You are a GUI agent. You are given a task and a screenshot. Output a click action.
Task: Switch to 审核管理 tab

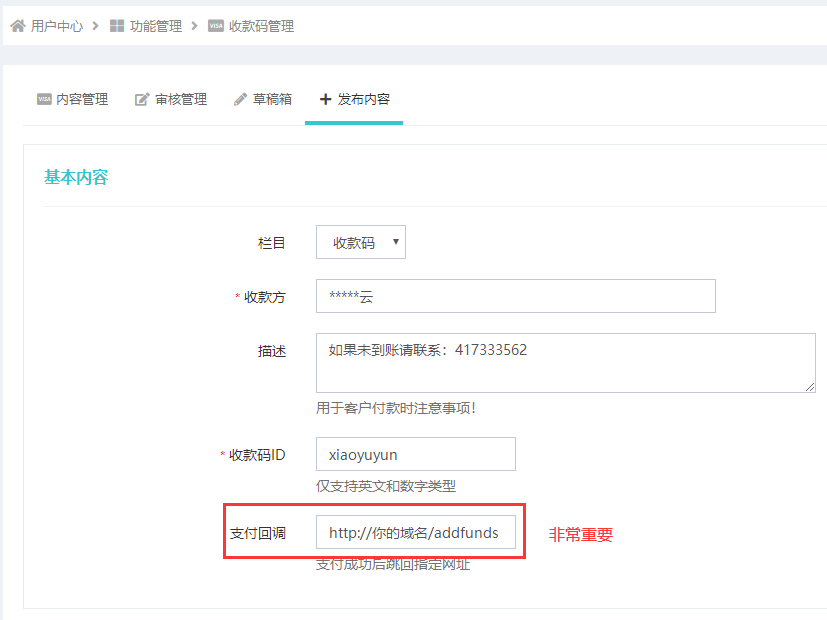pos(171,99)
